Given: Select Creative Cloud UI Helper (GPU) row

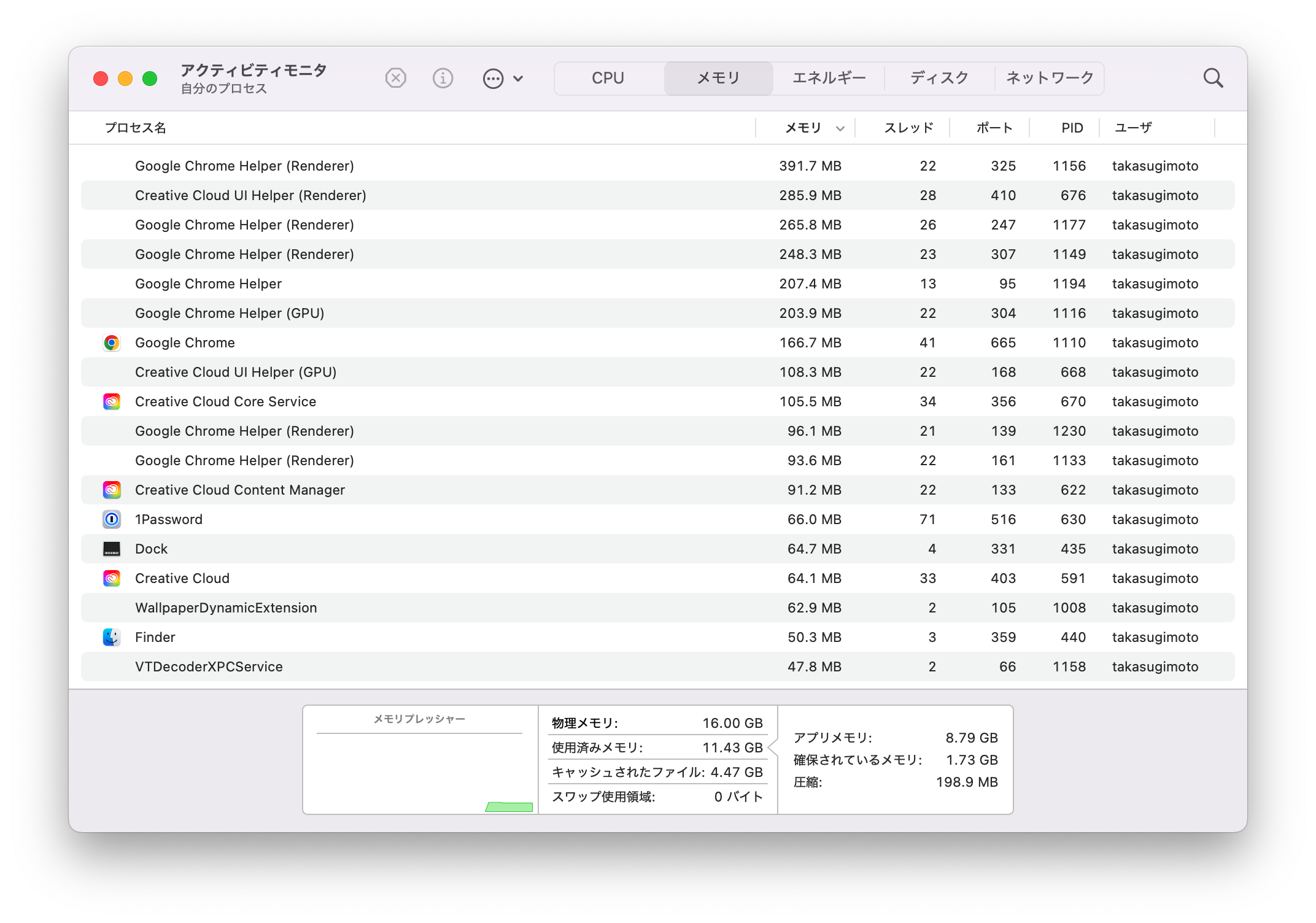Looking at the screenshot, I should click(x=658, y=372).
